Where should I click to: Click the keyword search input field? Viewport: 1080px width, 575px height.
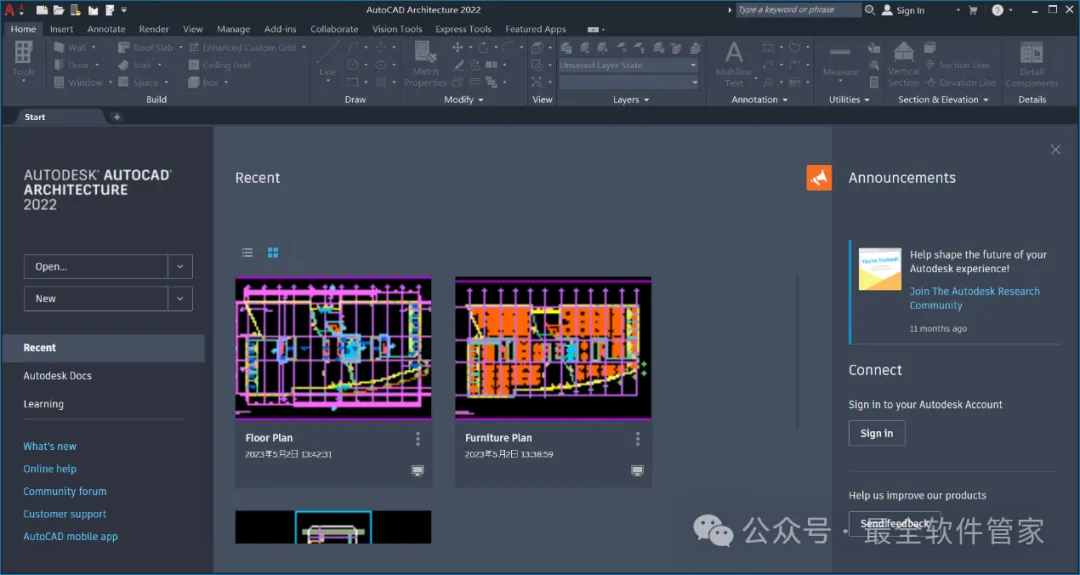(x=798, y=10)
